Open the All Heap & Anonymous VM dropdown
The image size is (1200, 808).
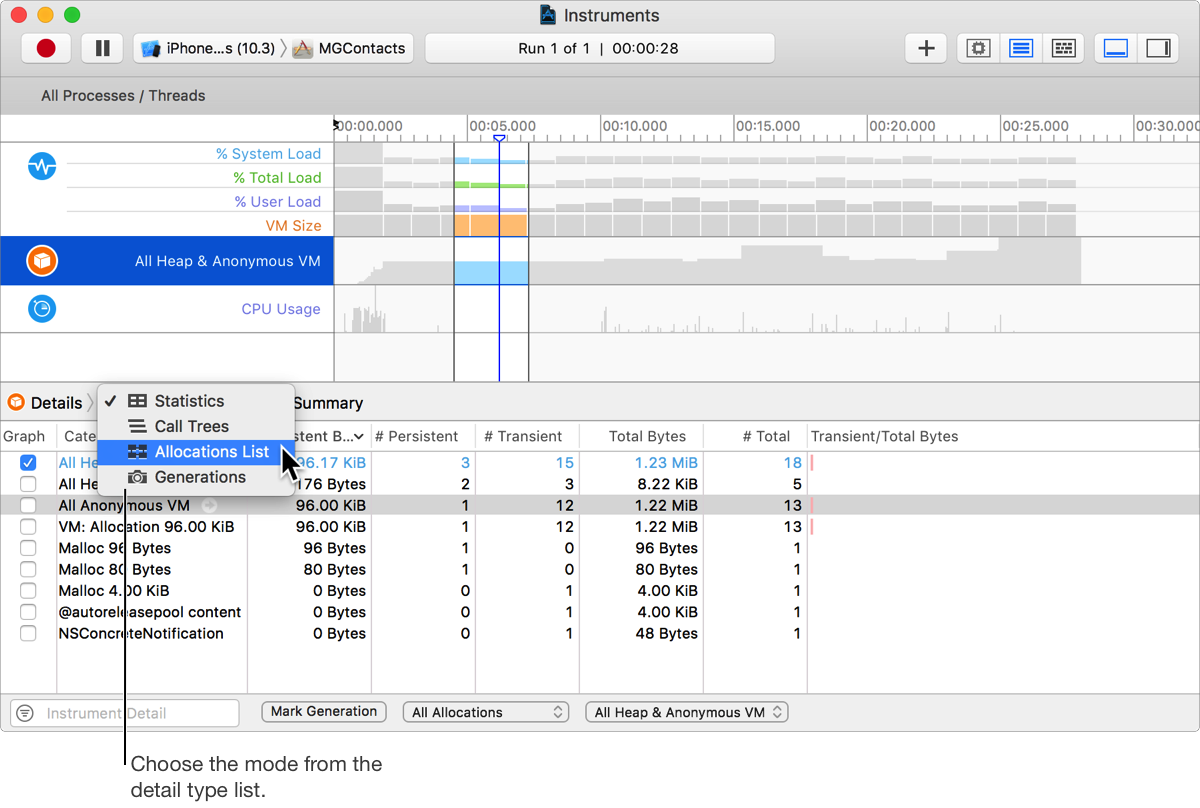686,712
